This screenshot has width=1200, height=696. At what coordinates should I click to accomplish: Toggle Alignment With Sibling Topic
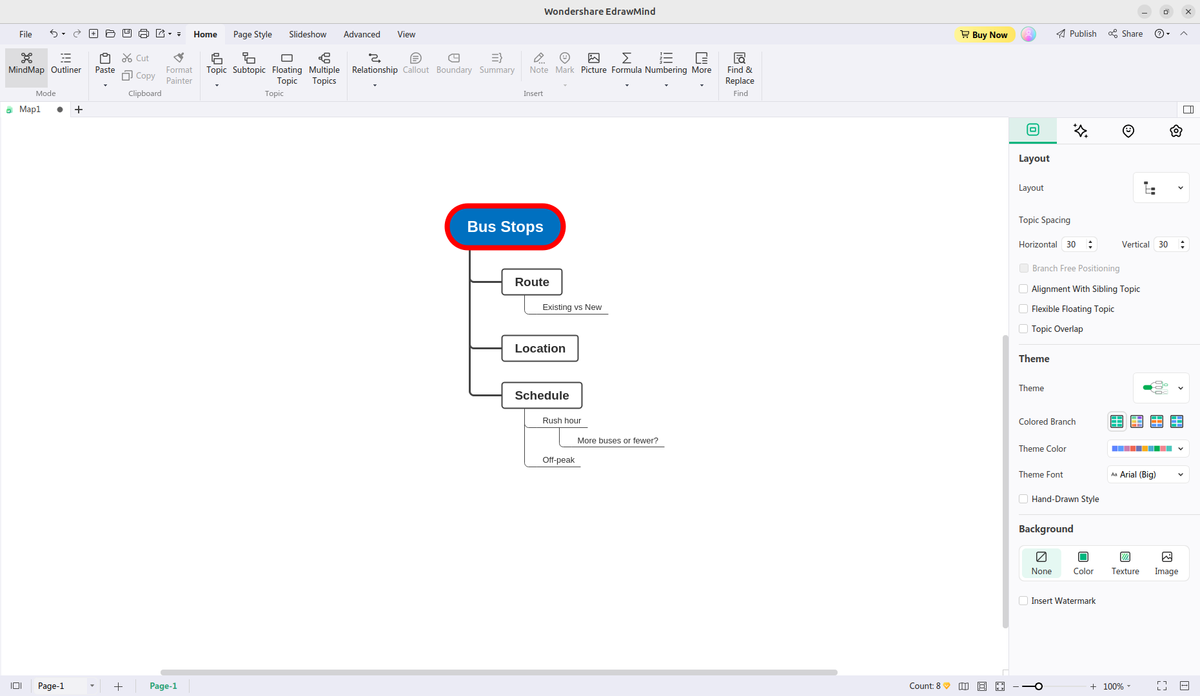pyautogui.click(x=1023, y=289)
